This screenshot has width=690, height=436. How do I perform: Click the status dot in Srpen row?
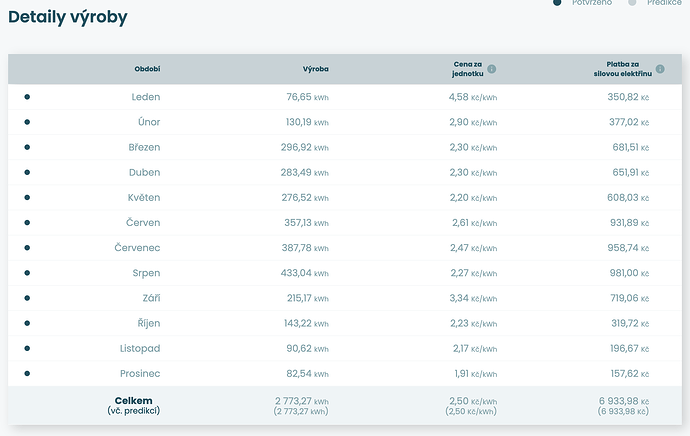click(27, 273)
